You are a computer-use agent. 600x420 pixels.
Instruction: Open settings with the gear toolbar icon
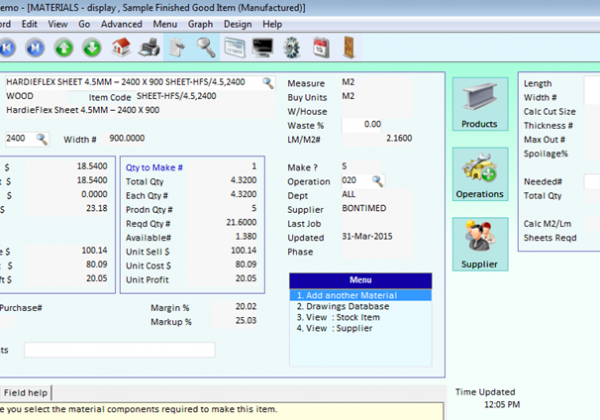292,48
